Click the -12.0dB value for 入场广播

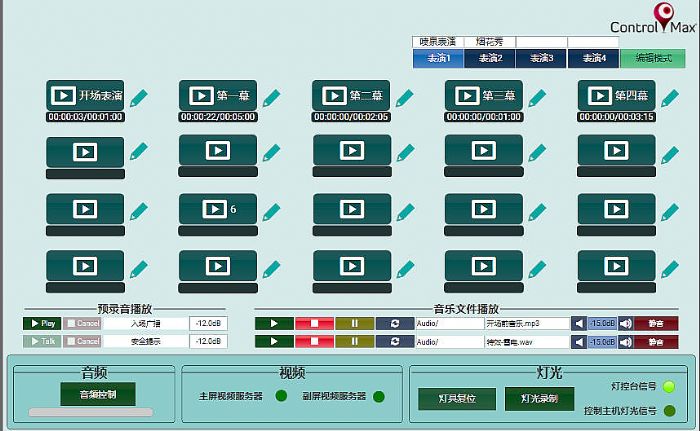[208, 323]
